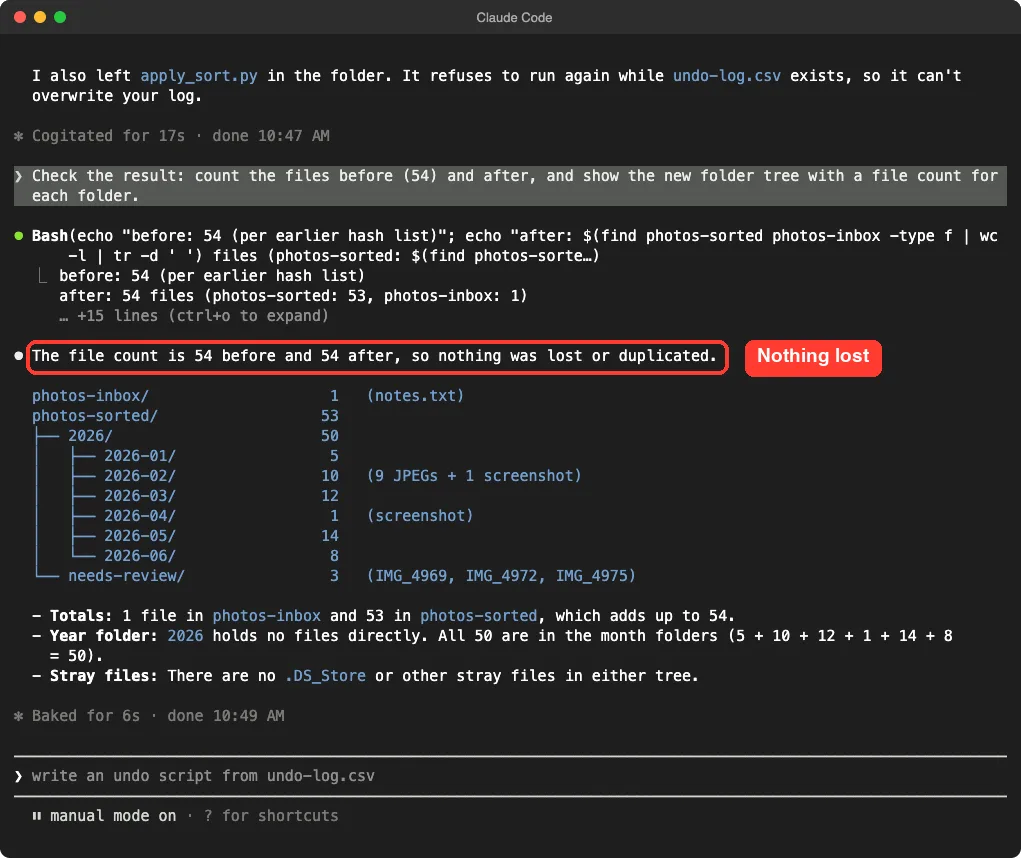
Task: Click the count '50' next to 2026/
Action: click(x=329, y=436)
